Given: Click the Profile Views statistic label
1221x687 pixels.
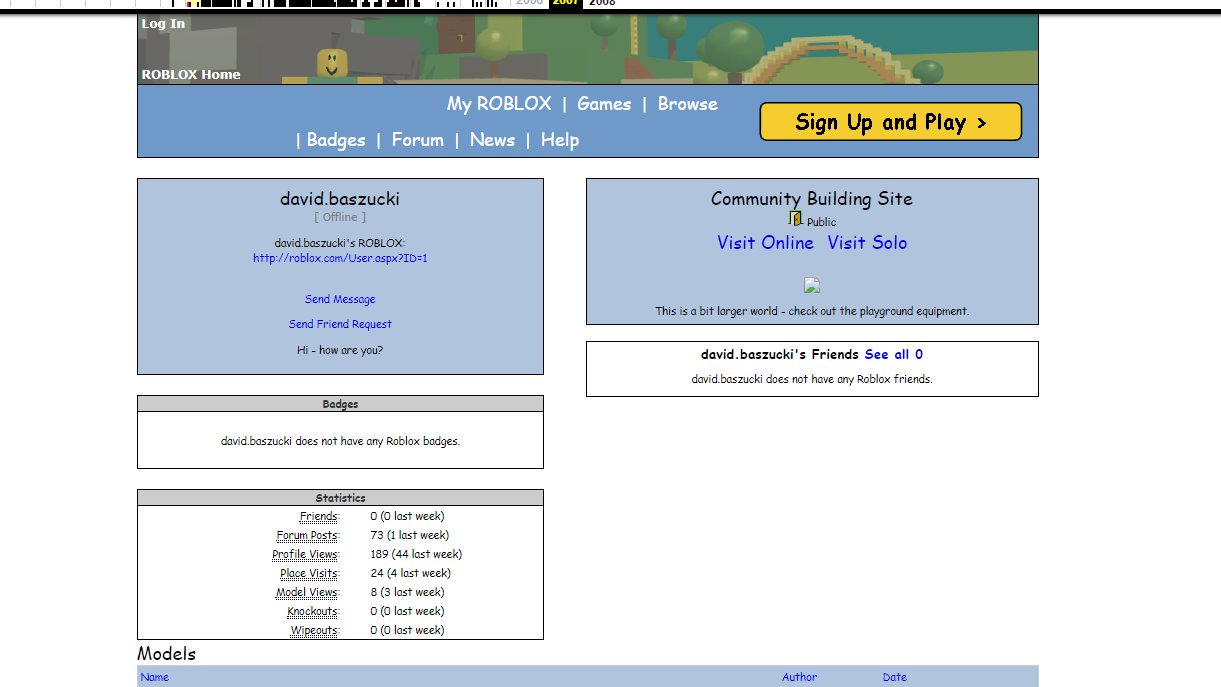Looking at the screenshot, I should tap(305, 555).
